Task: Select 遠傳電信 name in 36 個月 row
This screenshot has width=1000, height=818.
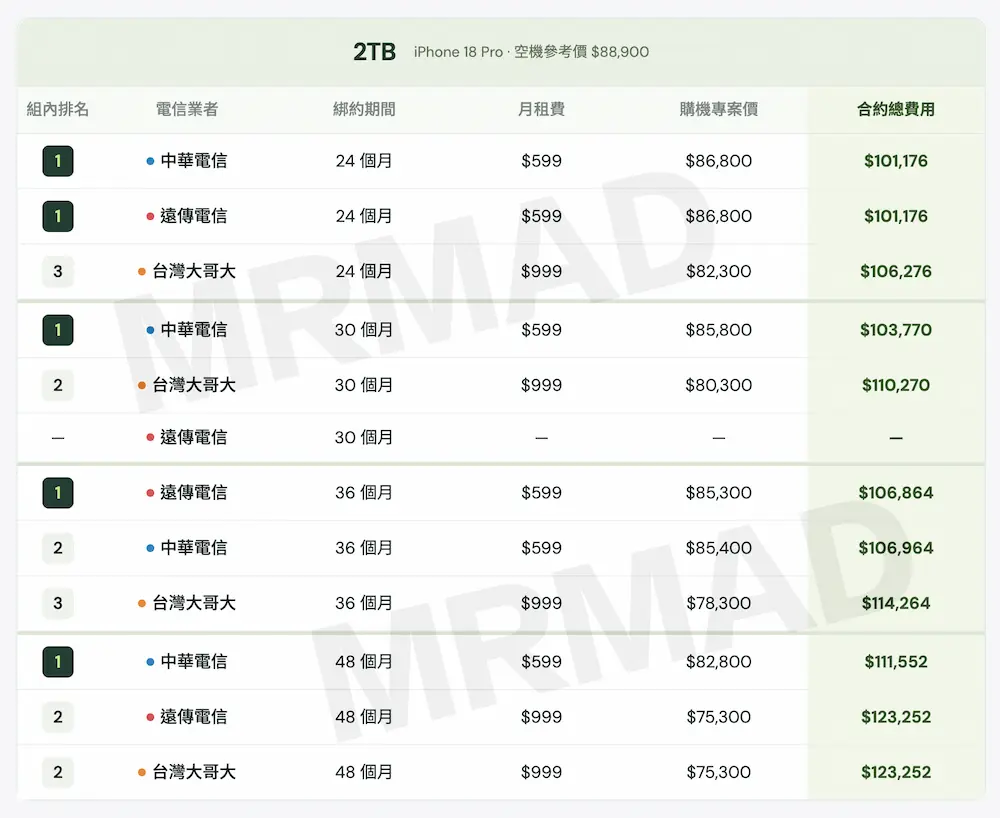Action: (x=194, y=493)
